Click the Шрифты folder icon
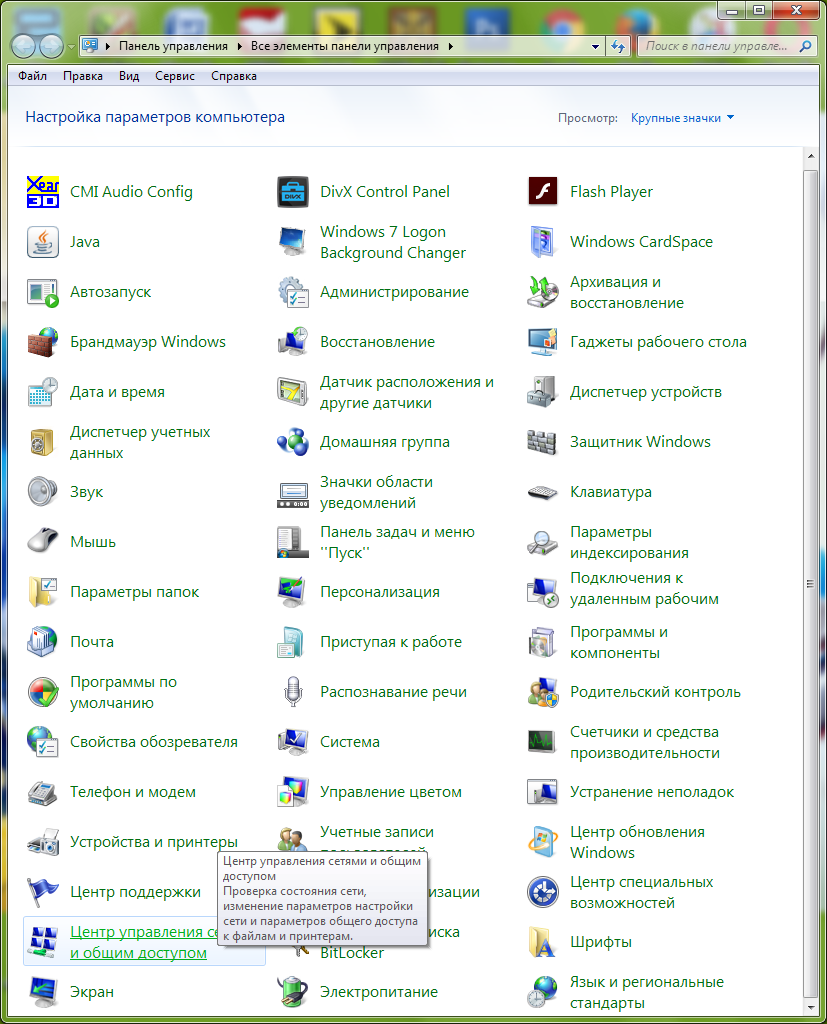The image size is (827, 1024). [x=543, y=942]
